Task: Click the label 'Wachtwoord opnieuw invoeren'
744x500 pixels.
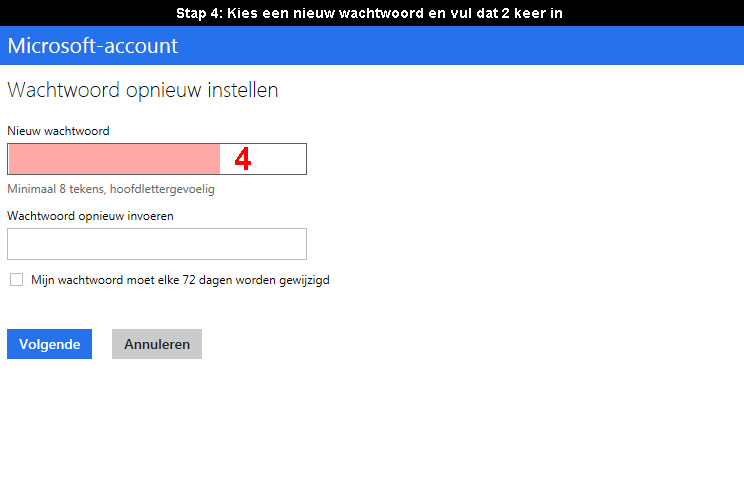Action: pyautogui.click(x=90, y=216)
